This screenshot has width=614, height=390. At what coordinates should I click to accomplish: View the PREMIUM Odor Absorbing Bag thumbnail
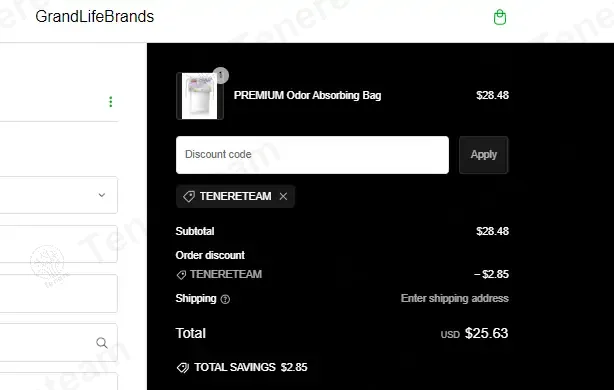(x=200, y=96)
